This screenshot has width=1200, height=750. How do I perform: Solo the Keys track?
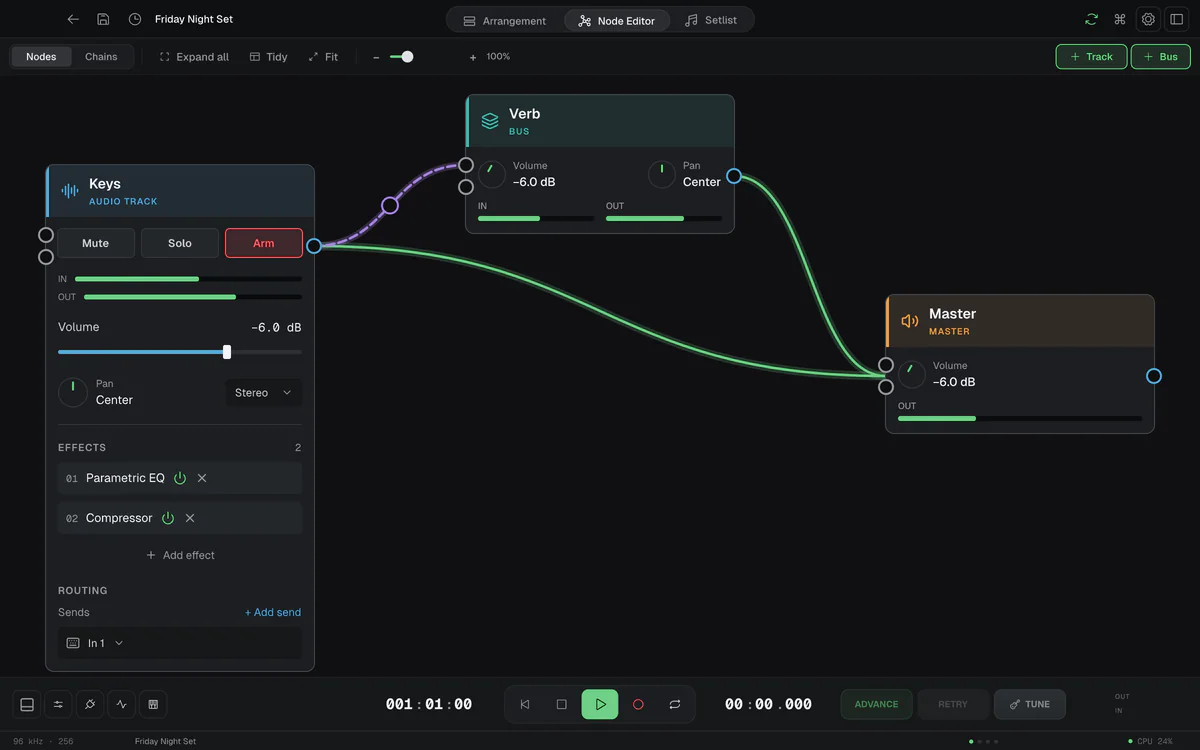coord(180,243)
